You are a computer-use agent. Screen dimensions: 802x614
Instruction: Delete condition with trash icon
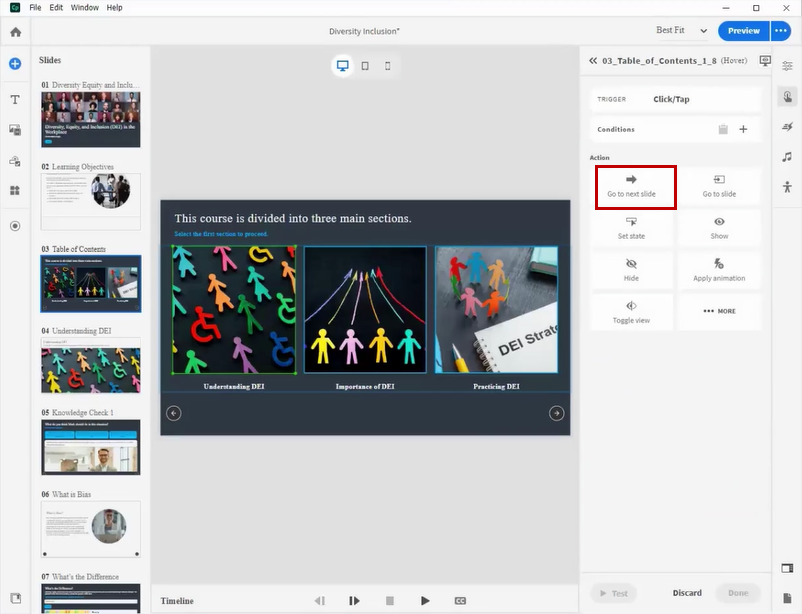pos(723,129)
